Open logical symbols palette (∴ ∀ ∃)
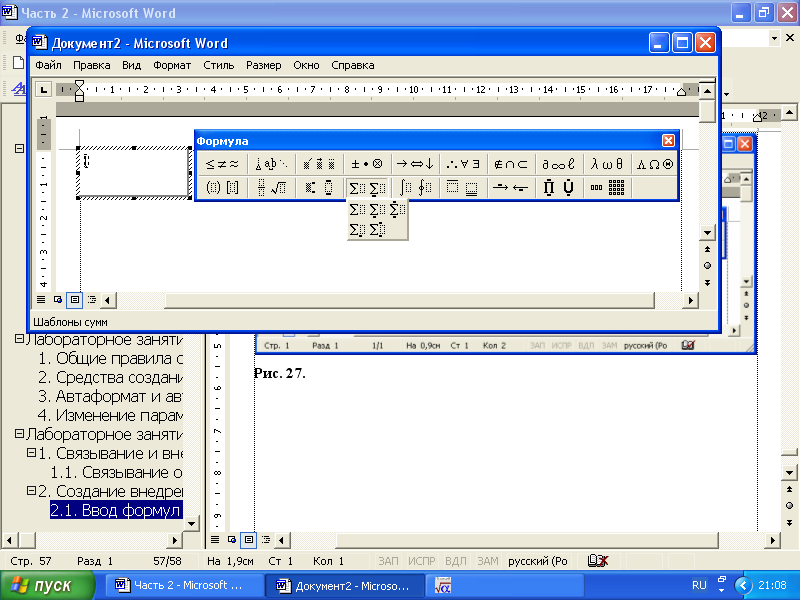This screenshot has height=600, width=800. [x=463, y=164]
